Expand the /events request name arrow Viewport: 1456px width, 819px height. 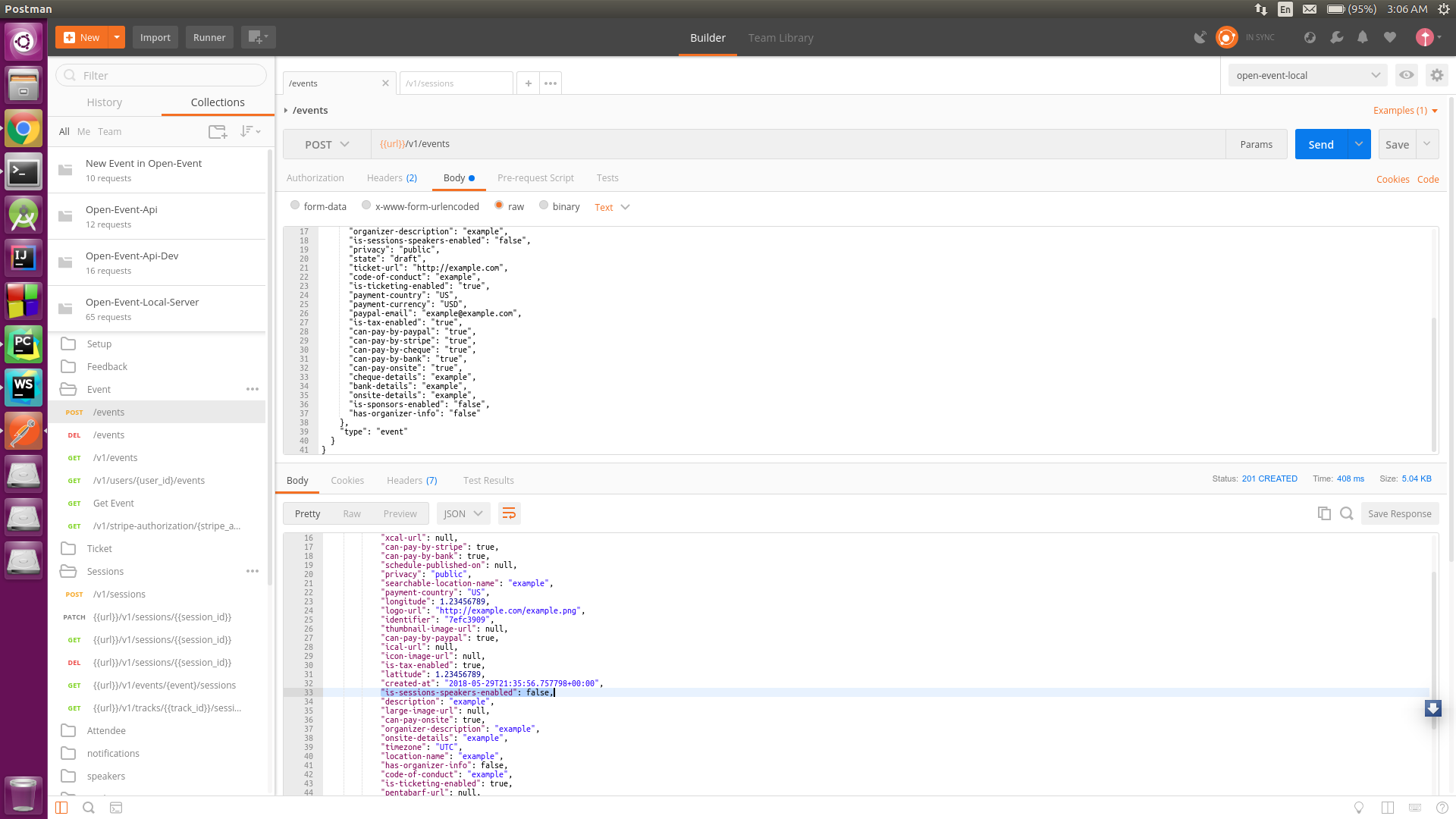click(x=286, y=111)
